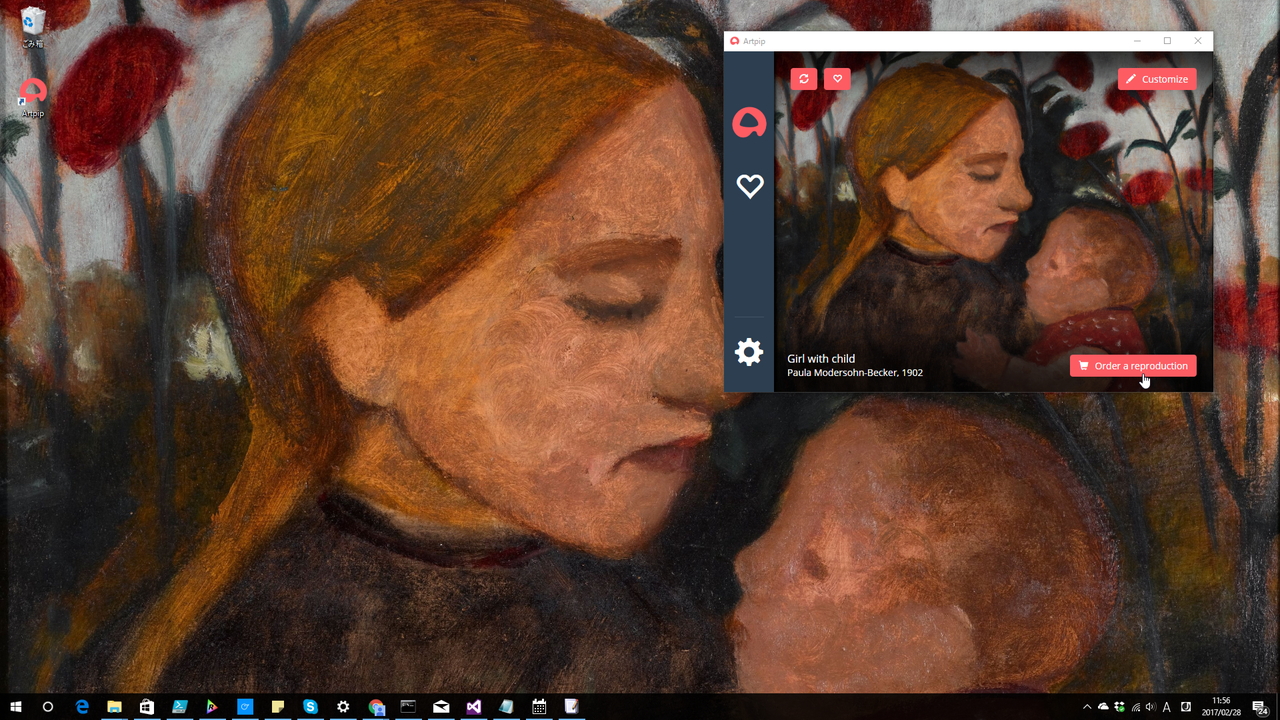Open Artpip settings via the gear icon
This screenshot has height=720, width=1280.
coord(749,352)
